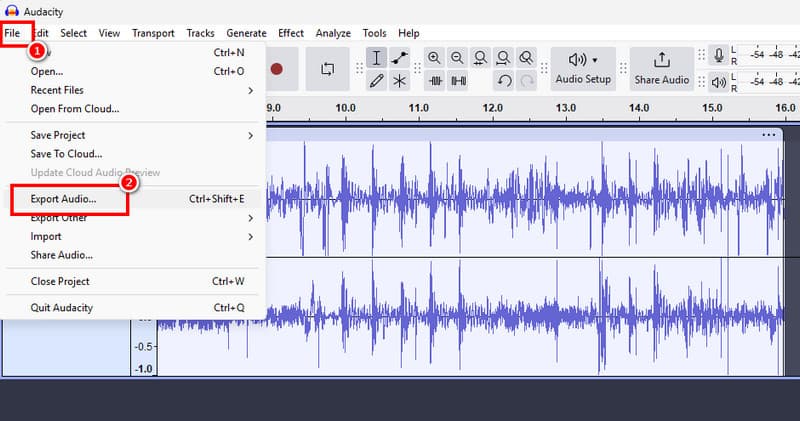800x421 pixels.
Task: Toggle the Loop playback button
Action: (328, 69)
